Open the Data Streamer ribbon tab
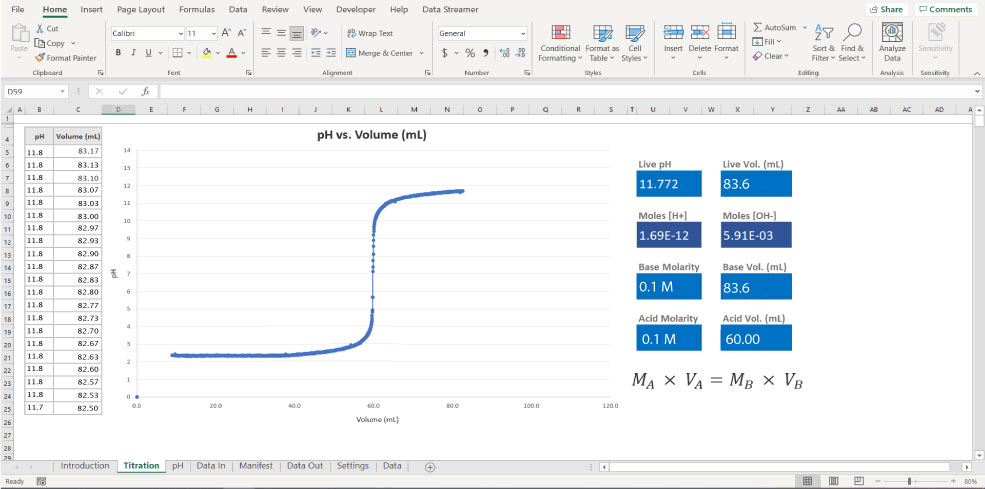Image resolution: width=985 pixels, height=489 pixels. click(x=450, y=9)
